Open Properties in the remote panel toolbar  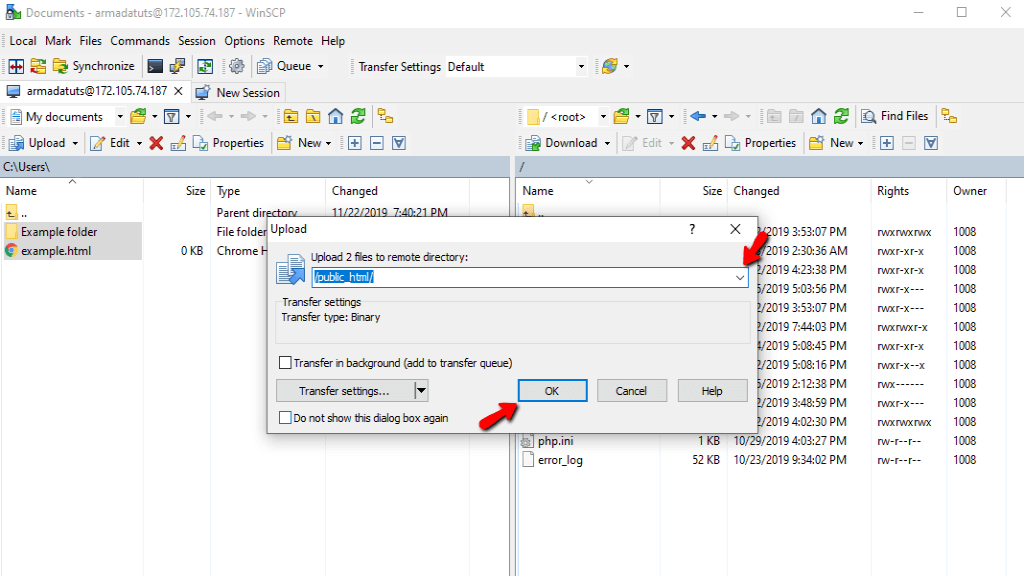pyautogui.click(x=761, y=143)
